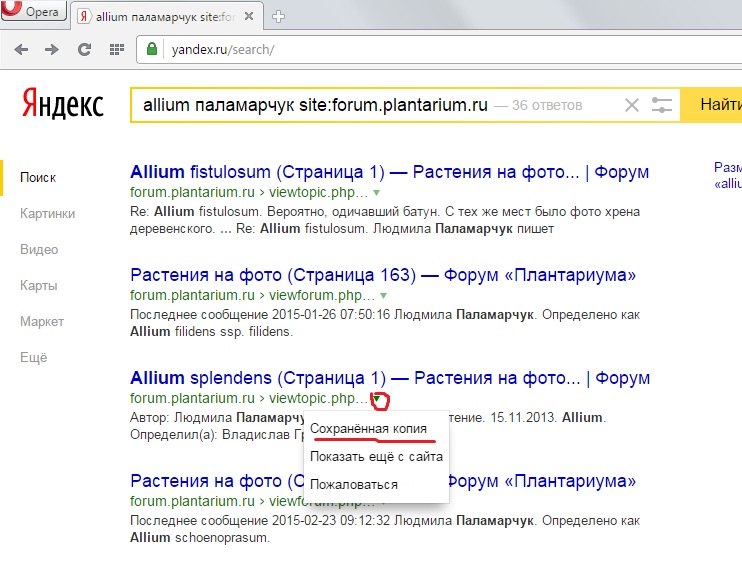Open a new browser tab
The image size is (742, 570).
279,16
